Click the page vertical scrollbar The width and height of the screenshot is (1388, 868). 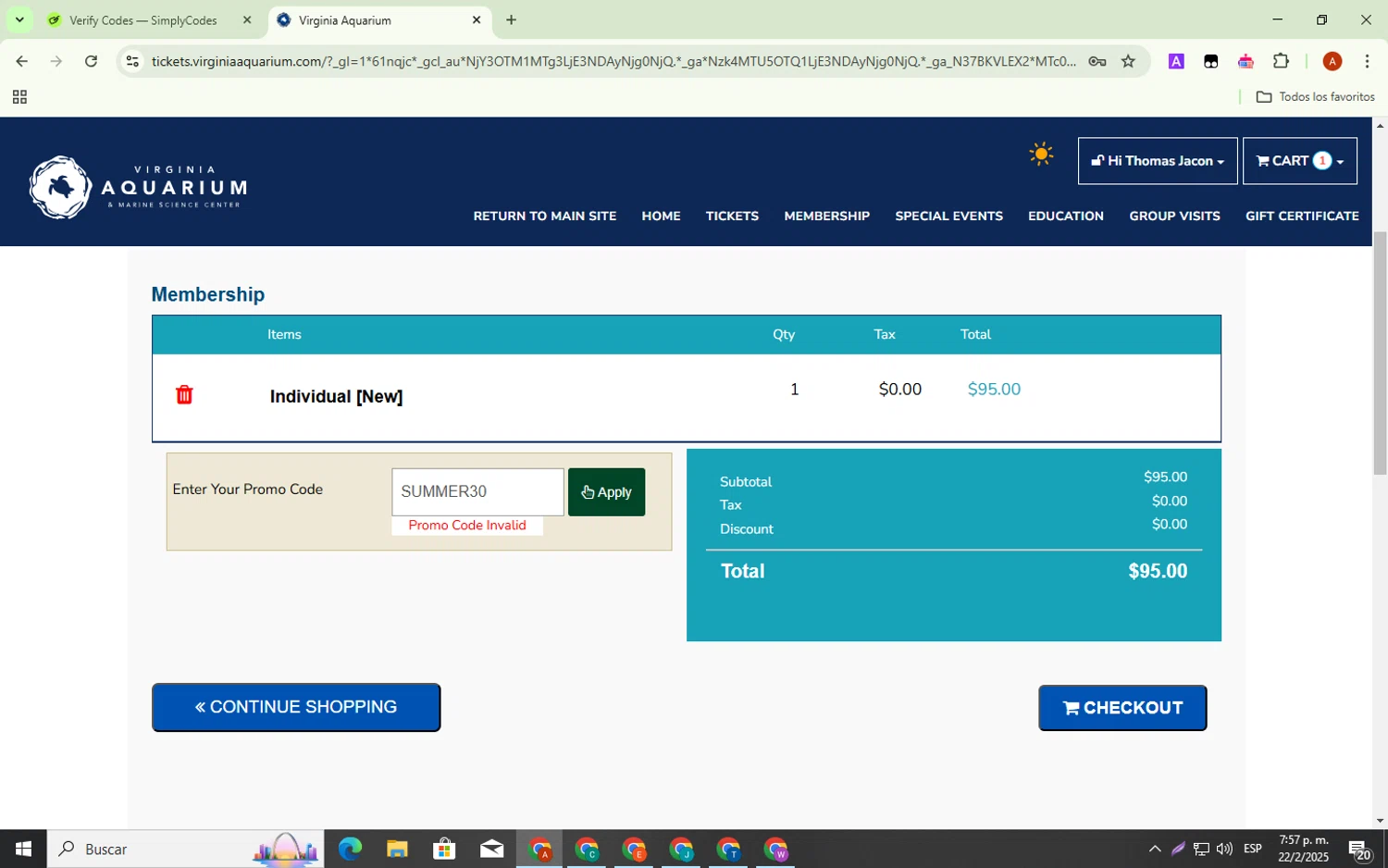pyautogui.click(x=1380, y=352)
